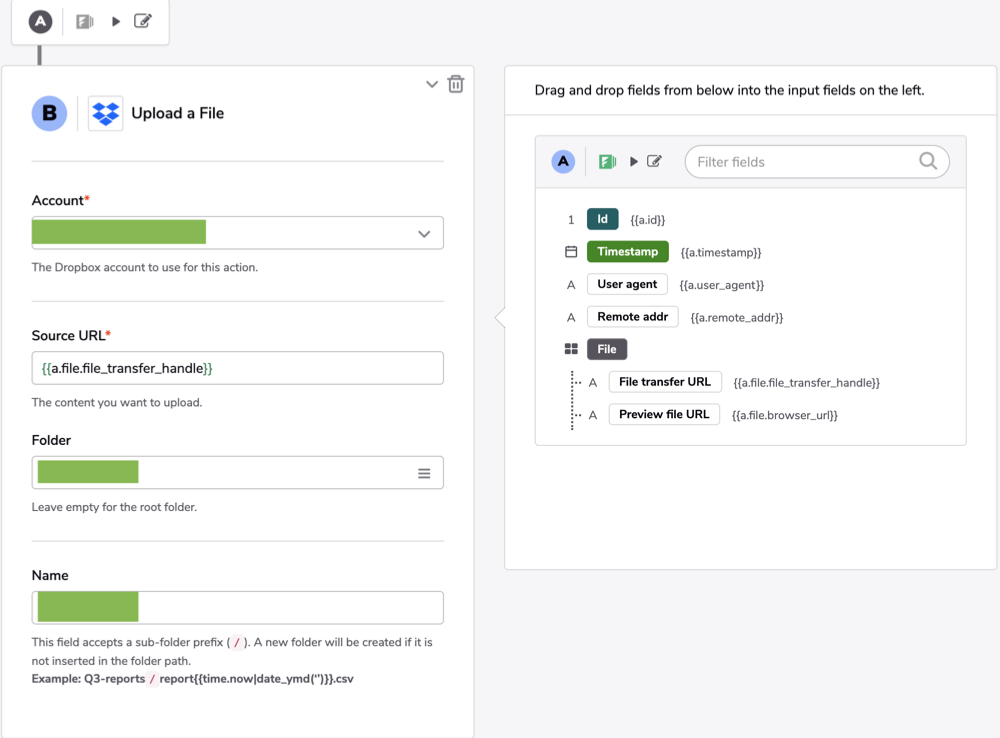Viewport: 1000px width, 738px height.
Task: Click type letter A icon beside File transfer URL
Action: coord(592,383)
